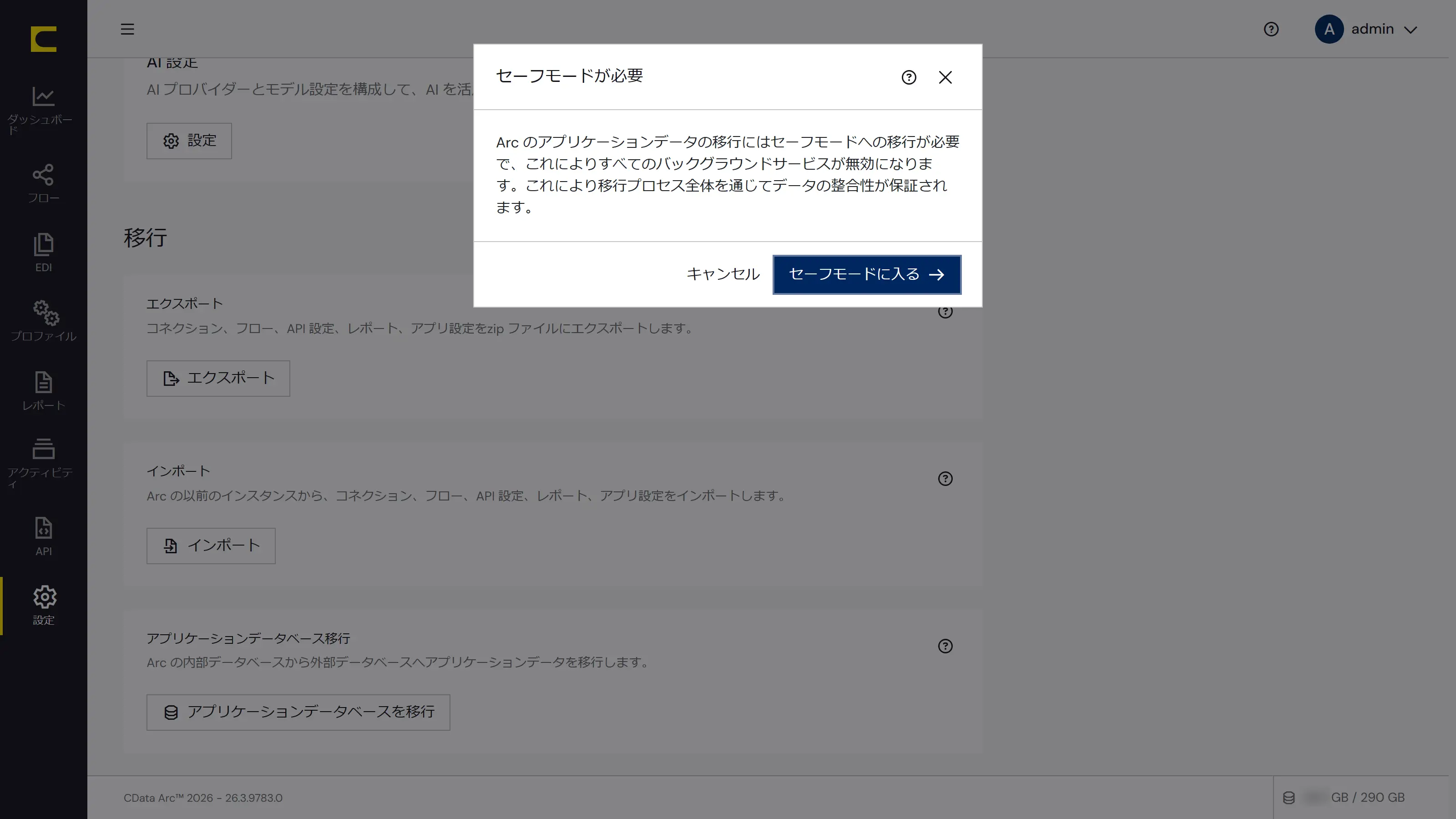The image size is (1456, 819).
Task: Click アプリケーションデータベースを移行 button
Action: (x=298, y=712)
